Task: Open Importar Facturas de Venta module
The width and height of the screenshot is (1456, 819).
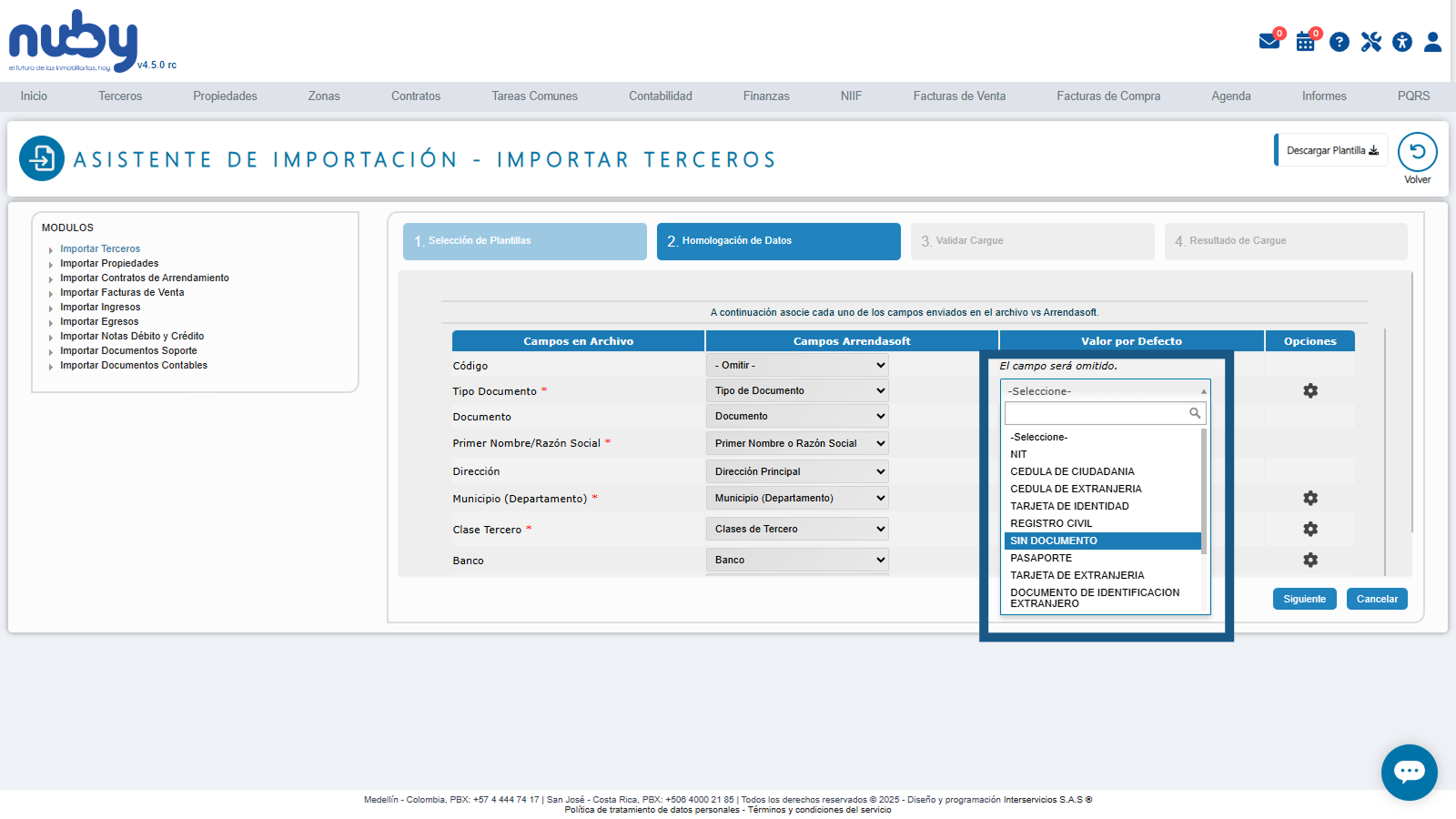Action: pos(122,292)
